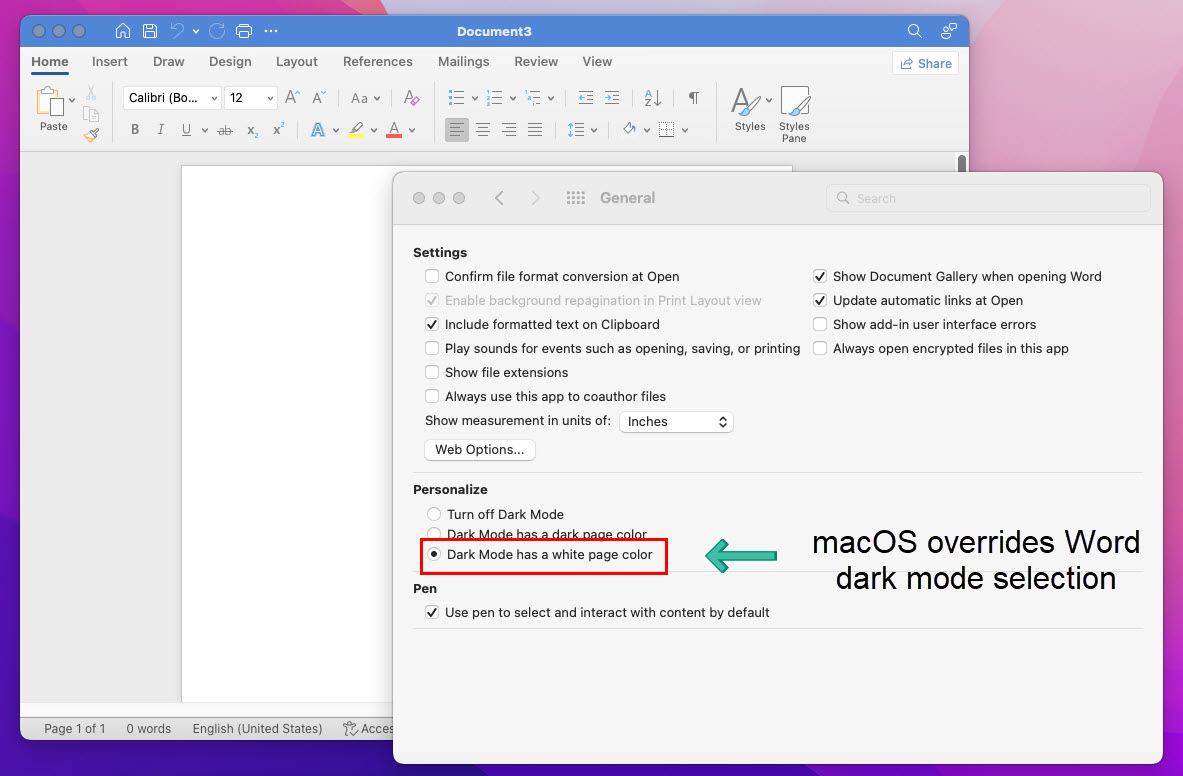Expand the font size dropdown

point(270,98)
